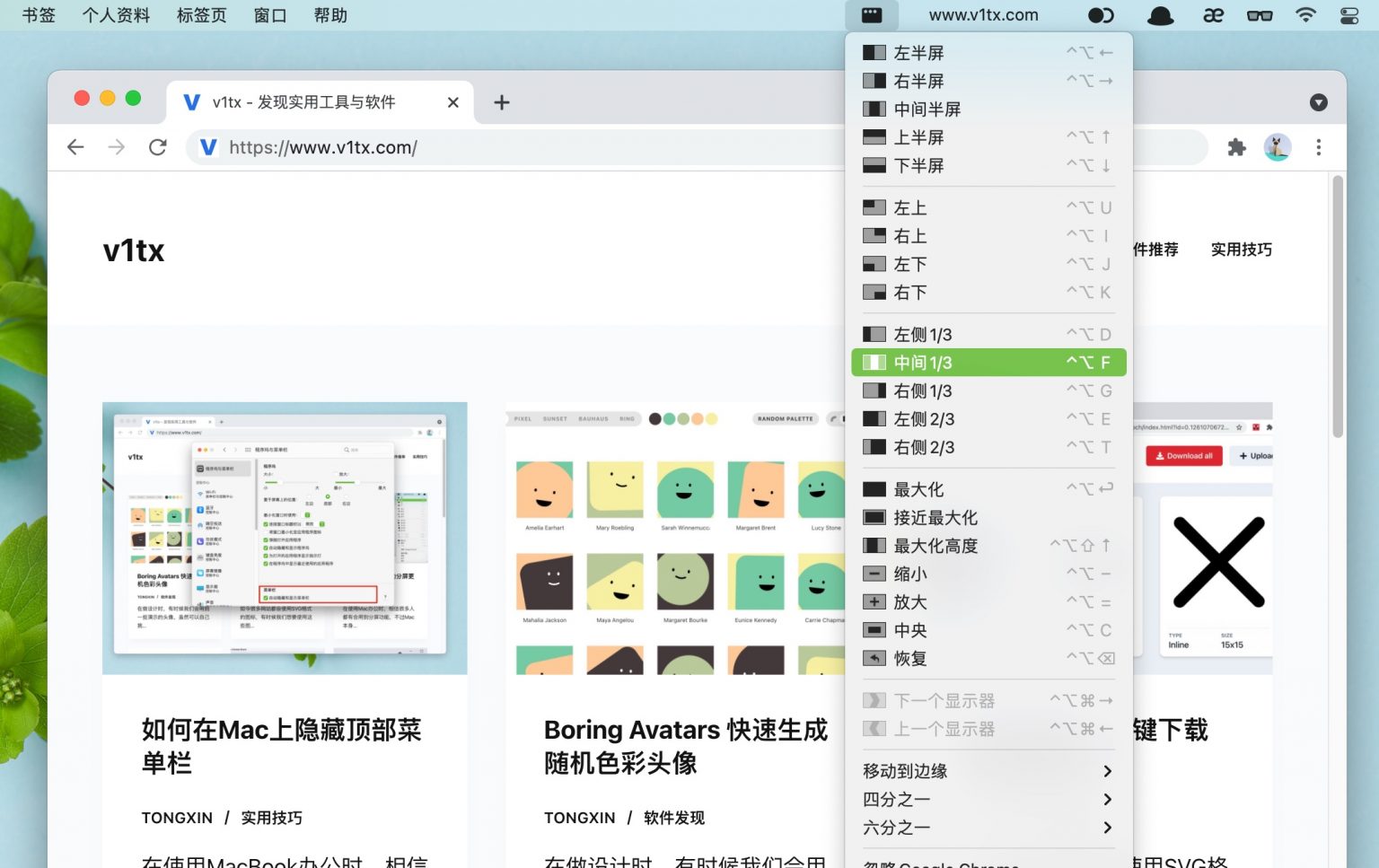Reload the page with the refresh icon
Image resolution: width=1379 pixels, height=868 pixels.
pyautogui.click(x=158, y=147)
